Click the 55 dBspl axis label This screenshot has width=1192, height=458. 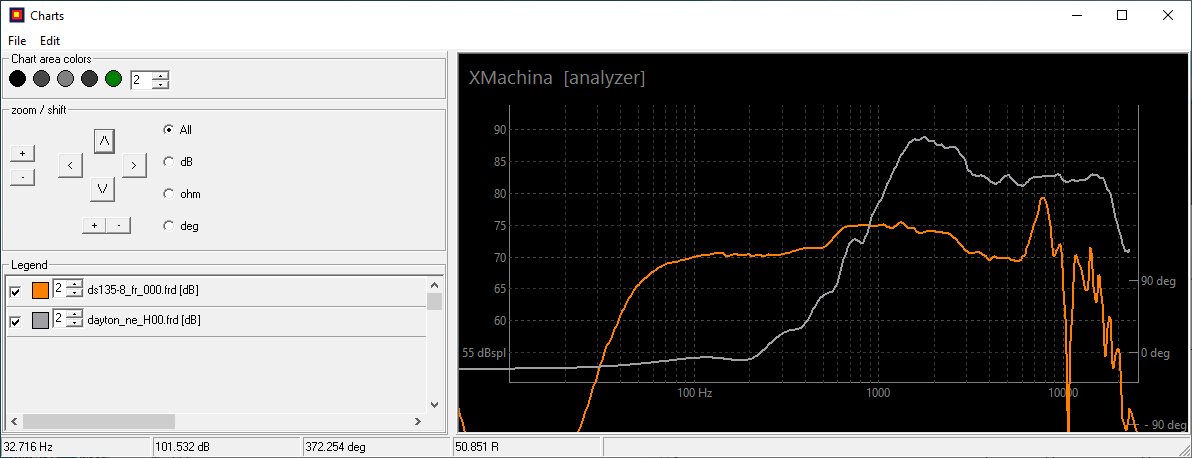click(x=483, y=353)
